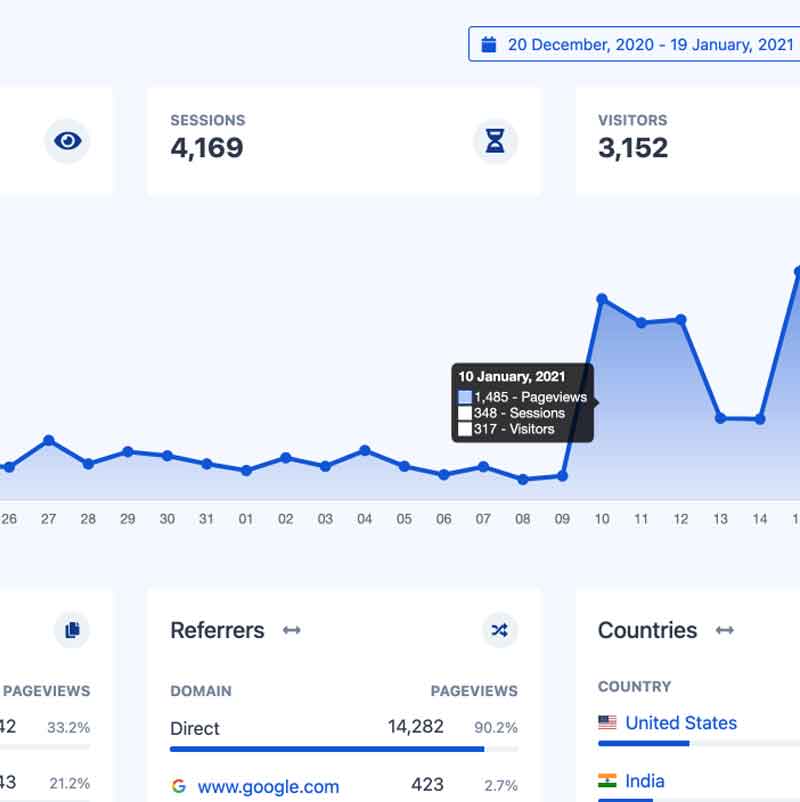Toggle the Pageviews legend swatch in tooltip
Viewport: 800px width, 802px height.
pos(465,397)
